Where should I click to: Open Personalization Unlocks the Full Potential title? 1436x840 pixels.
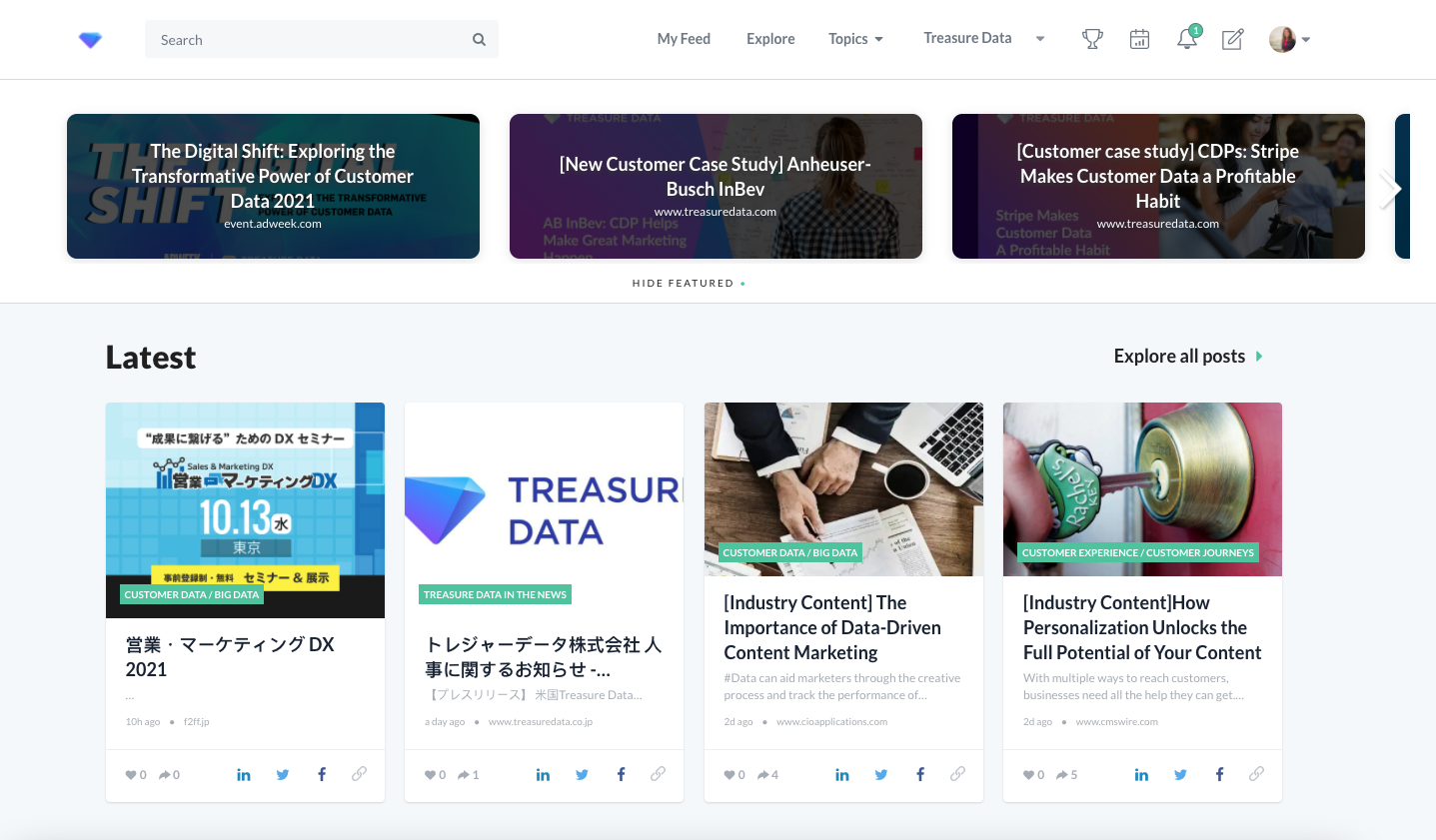pos(1142,627)
